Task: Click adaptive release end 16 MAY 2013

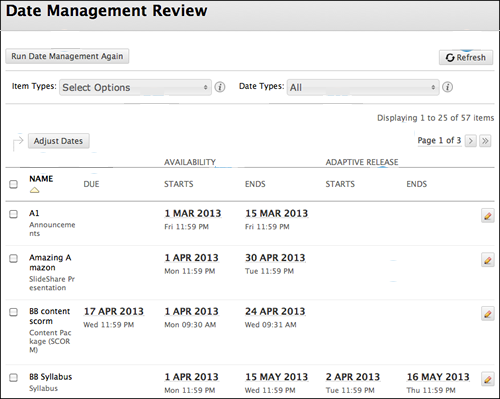Action: [438, 377]
